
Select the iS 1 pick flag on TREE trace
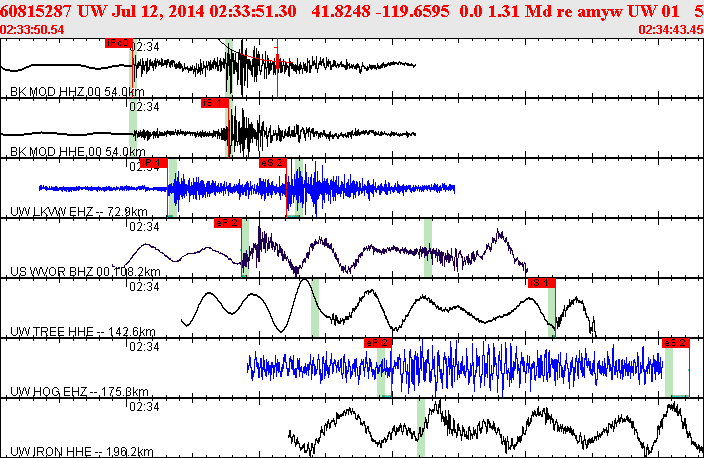[x=541, y=283]
